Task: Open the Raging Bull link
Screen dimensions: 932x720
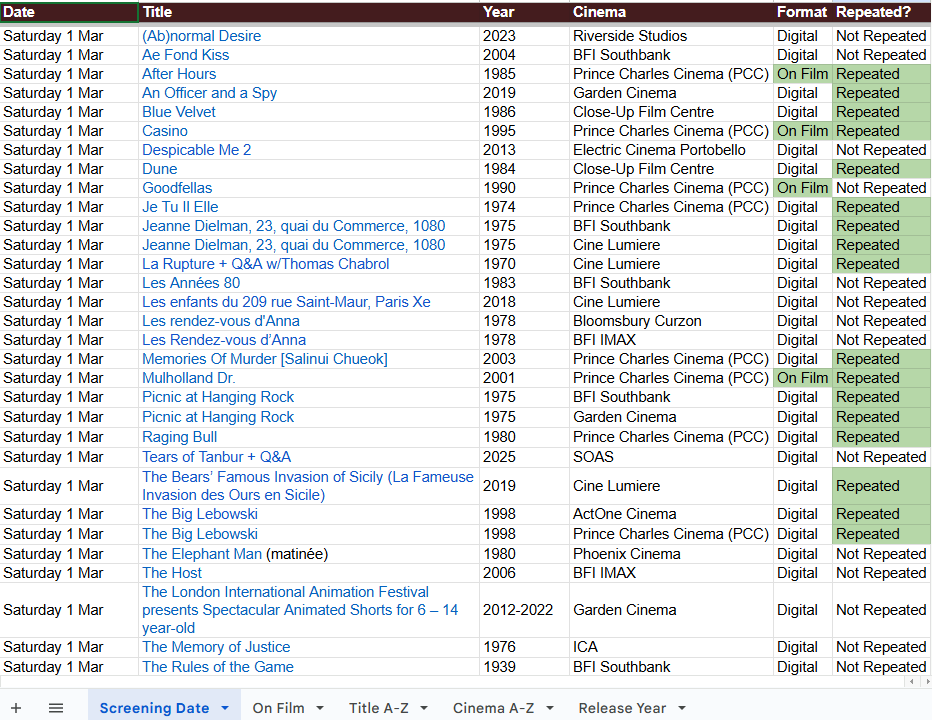Action: (x=179, y=437)
